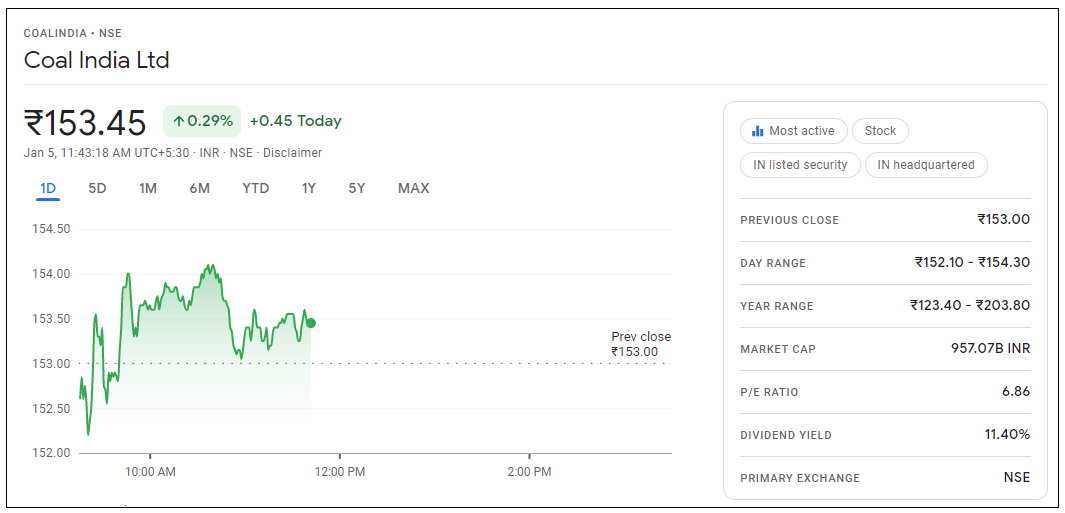Click the PRIMARY EXCHANGE label
This screenshot has width=1065, height=513.
(800, 478)
